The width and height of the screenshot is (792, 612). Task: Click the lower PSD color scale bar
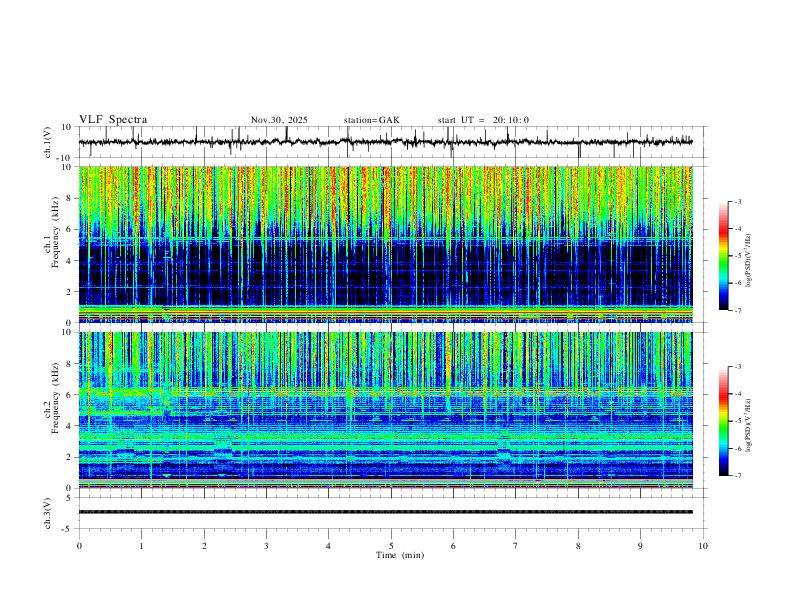pos(723,421)
